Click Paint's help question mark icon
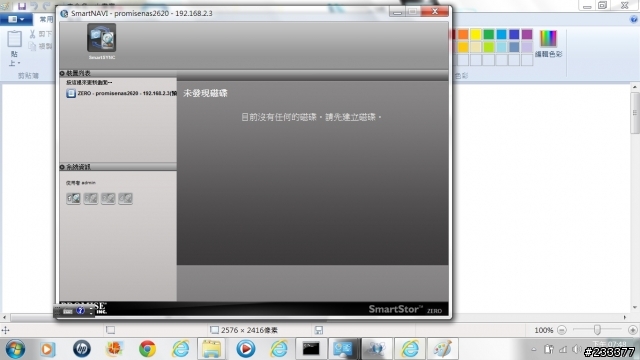 point(634,19)
